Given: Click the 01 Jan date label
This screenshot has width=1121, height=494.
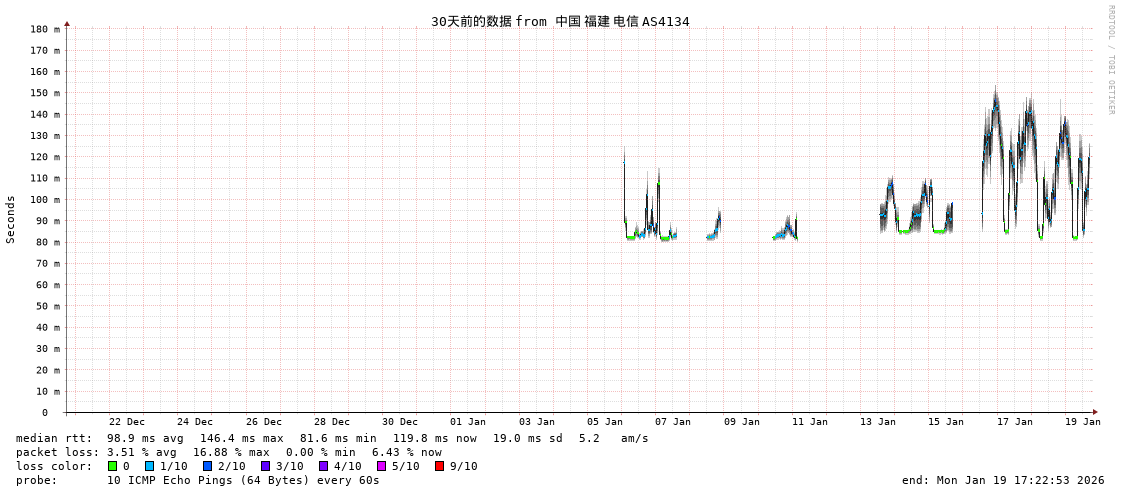Looking at the screenshot, I should pyautogui.click(x=468, y=422).
